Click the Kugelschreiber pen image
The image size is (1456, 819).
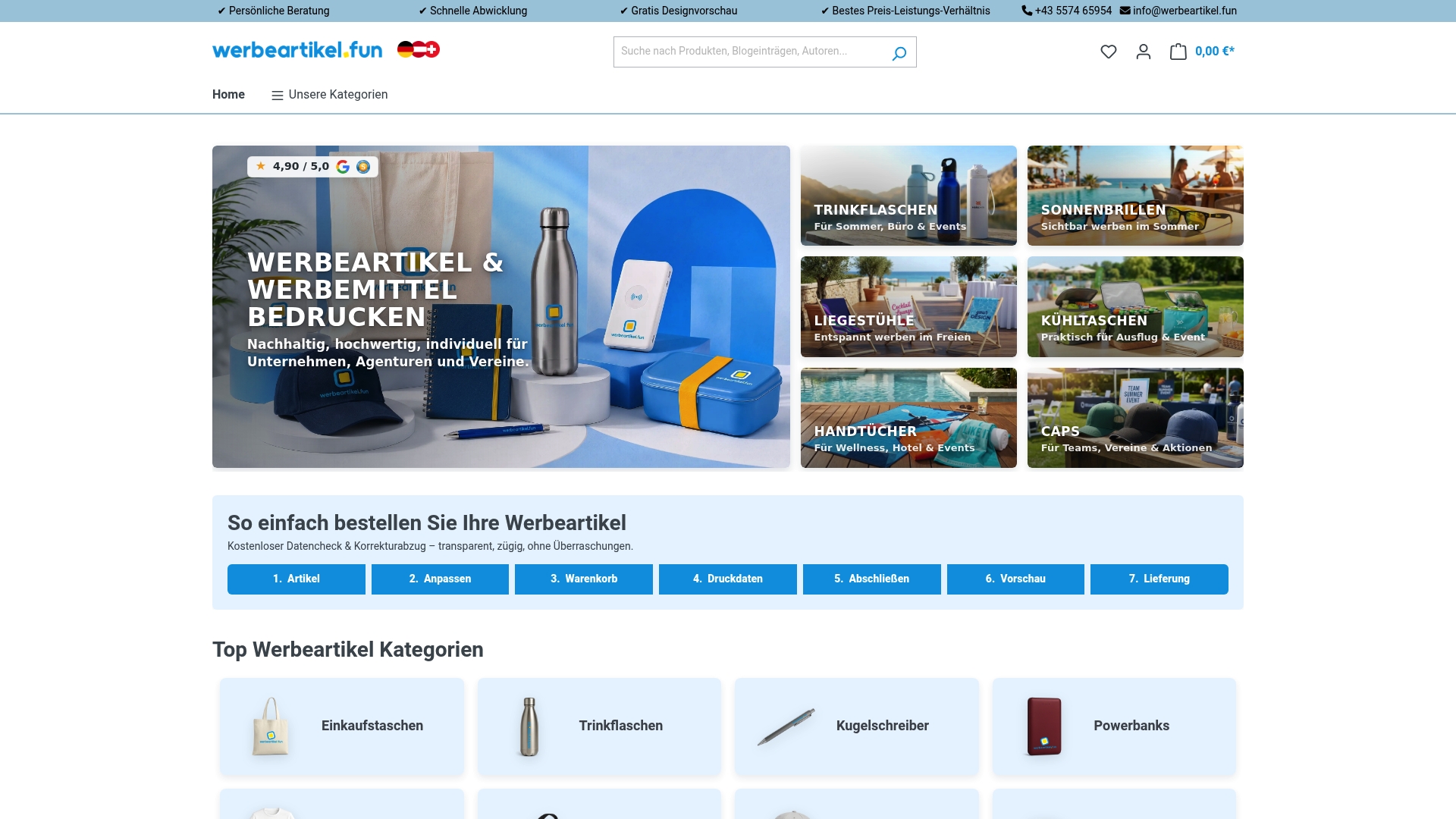786,726
